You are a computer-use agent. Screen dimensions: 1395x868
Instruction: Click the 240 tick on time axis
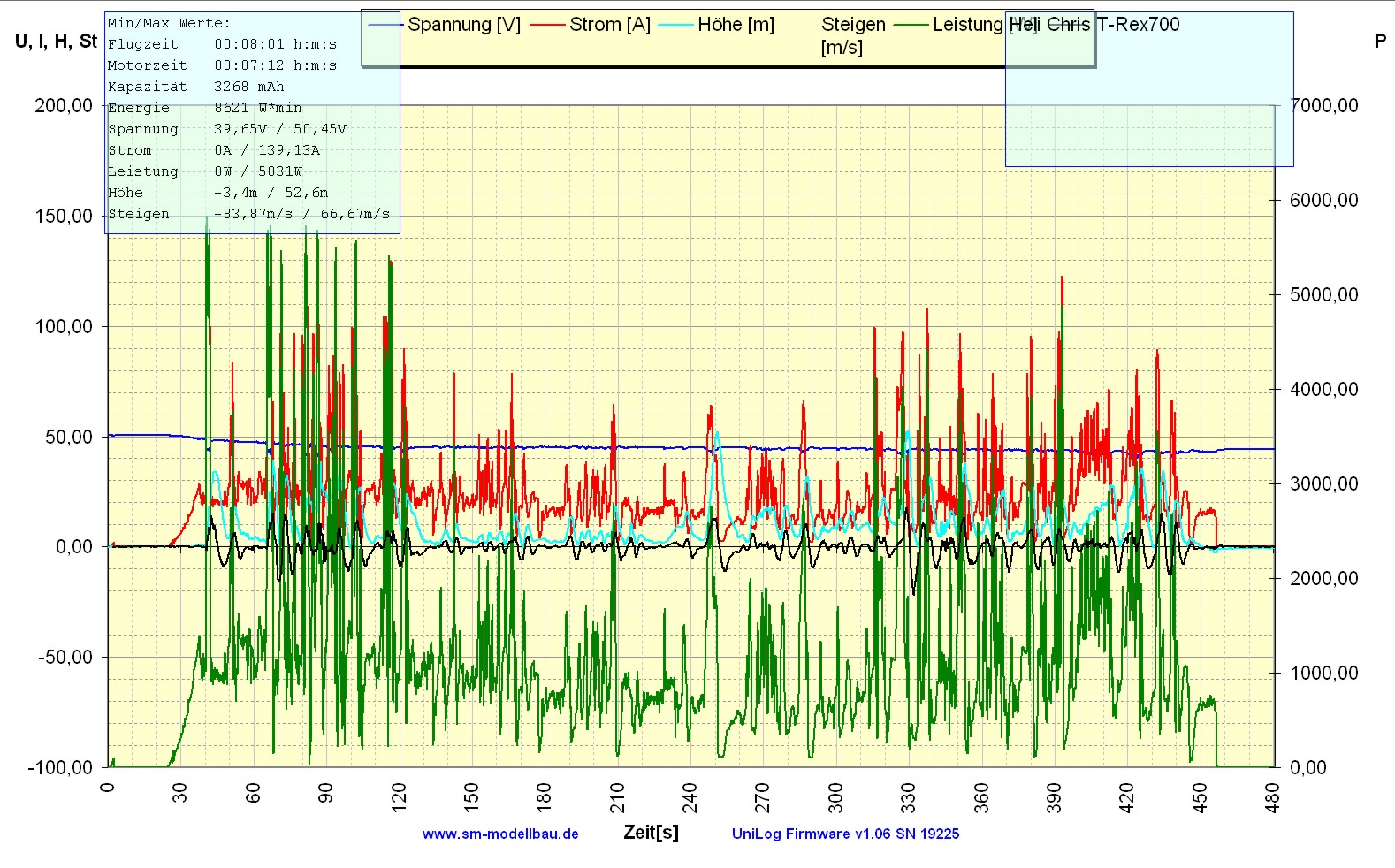[690, 796]
